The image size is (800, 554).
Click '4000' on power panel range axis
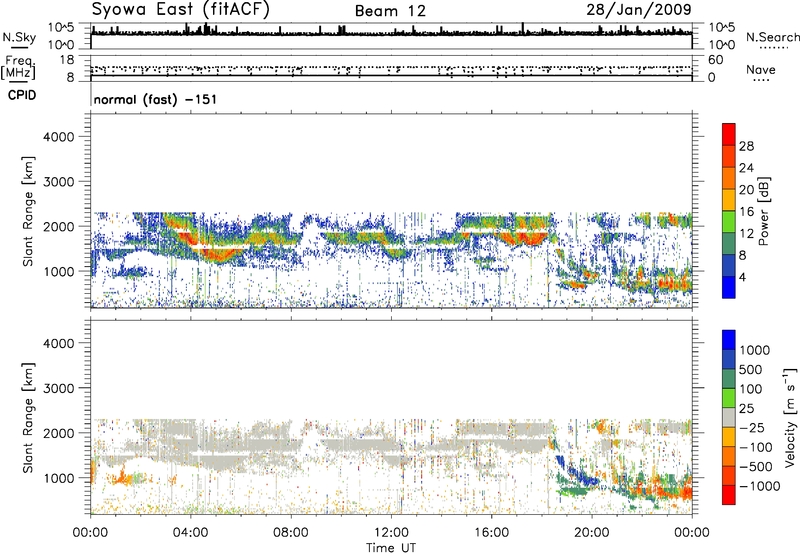[x=58, y=137]
